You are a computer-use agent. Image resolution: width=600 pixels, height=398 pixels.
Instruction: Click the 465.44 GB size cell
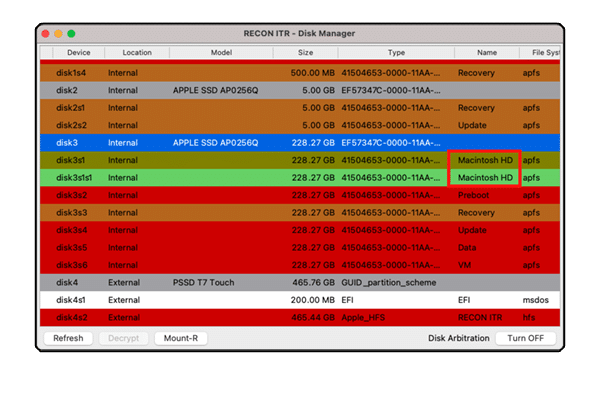tap(313, 318)
